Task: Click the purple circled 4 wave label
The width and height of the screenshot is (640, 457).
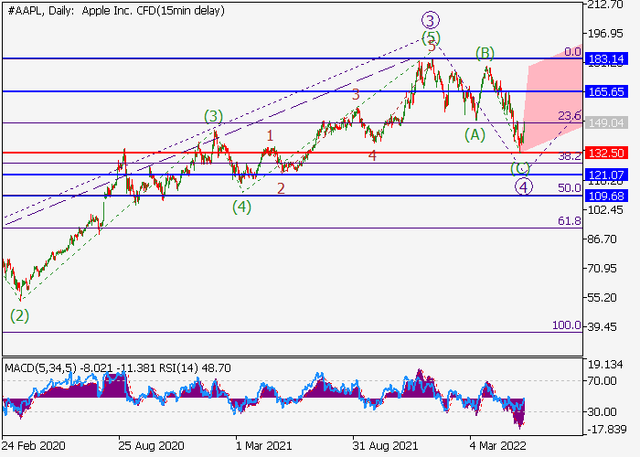Action: point(524,187)
